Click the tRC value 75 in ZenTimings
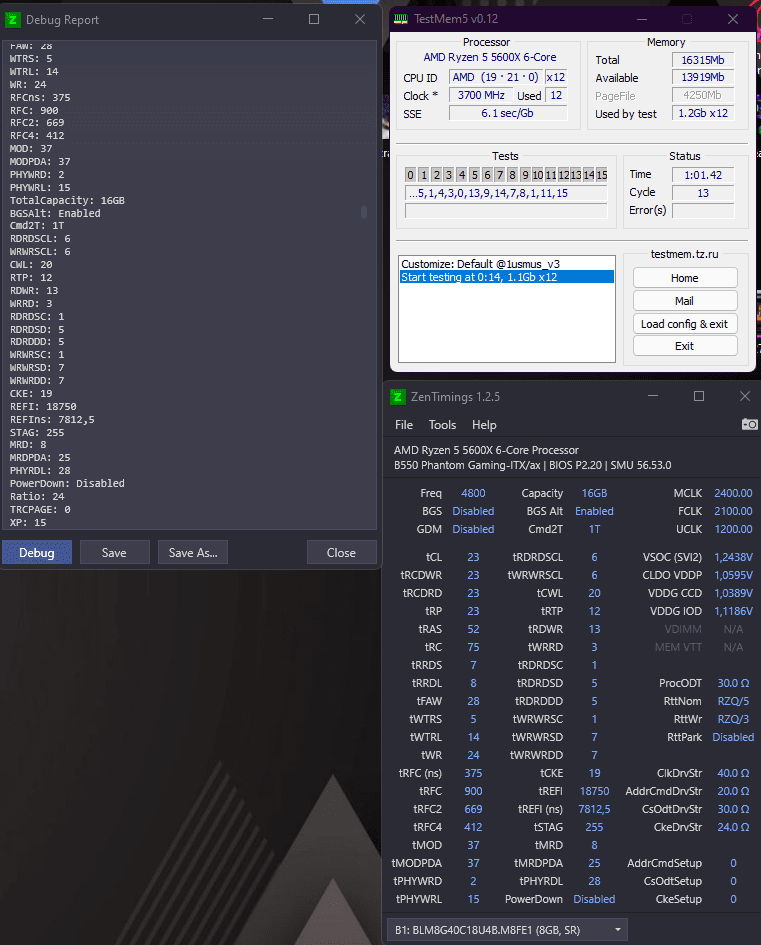761x945 pixels. point(473,647)
